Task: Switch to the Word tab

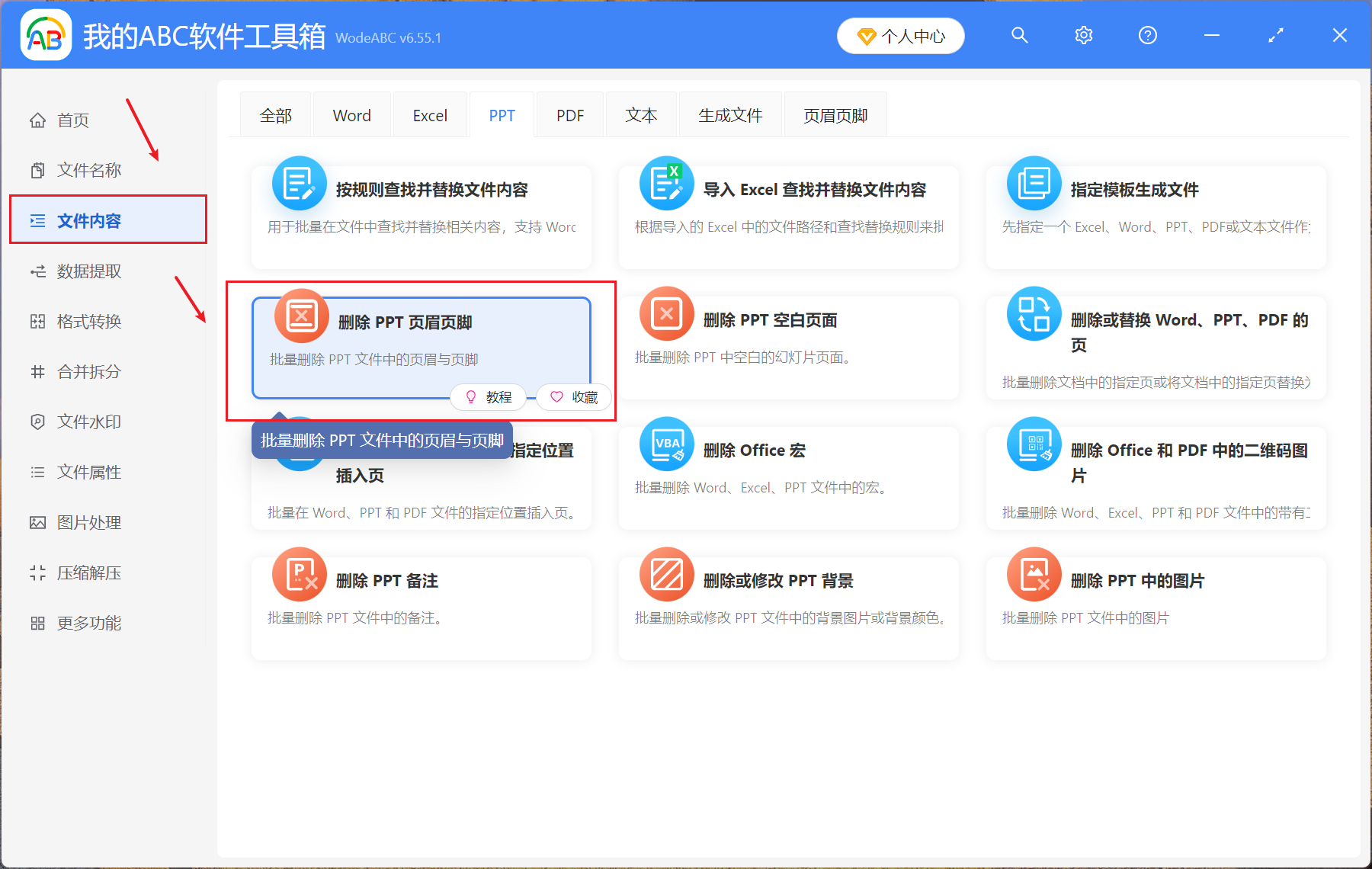Action: 351,116
